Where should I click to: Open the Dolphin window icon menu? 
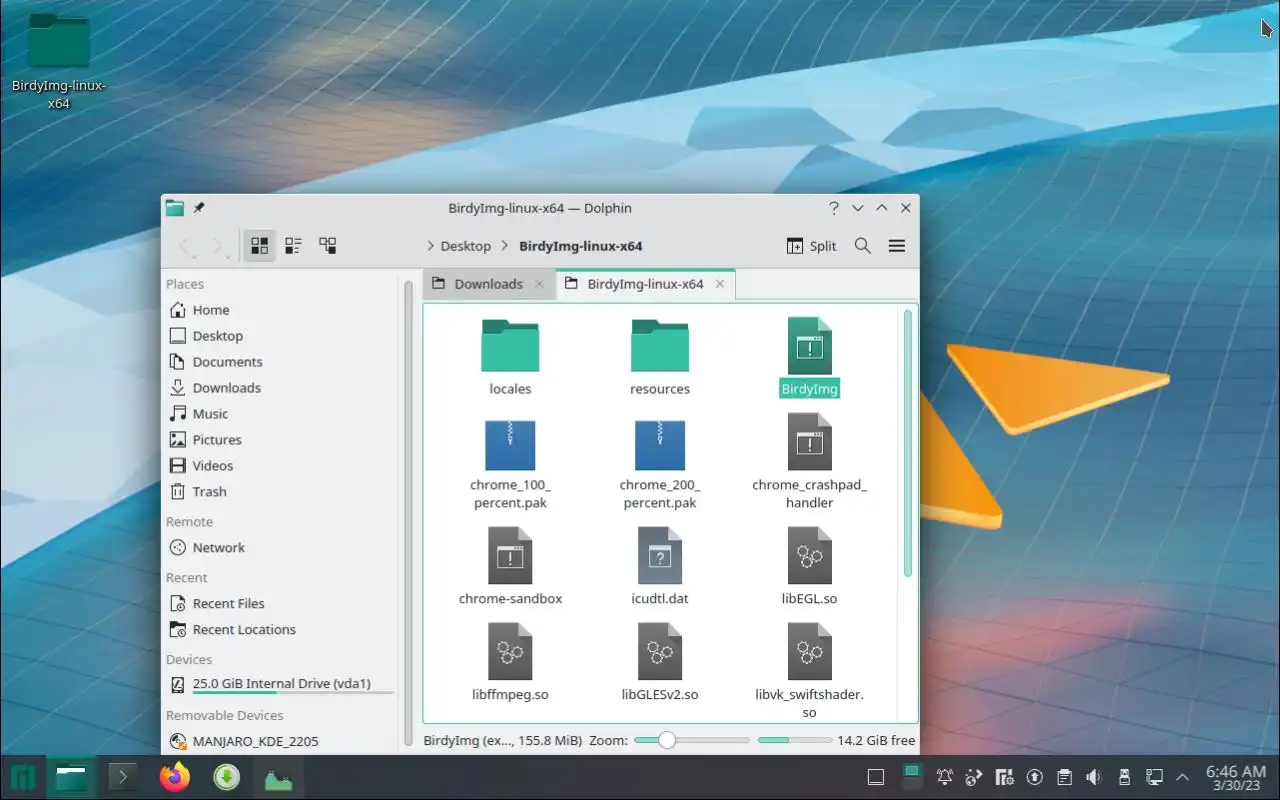coord(175,208)
